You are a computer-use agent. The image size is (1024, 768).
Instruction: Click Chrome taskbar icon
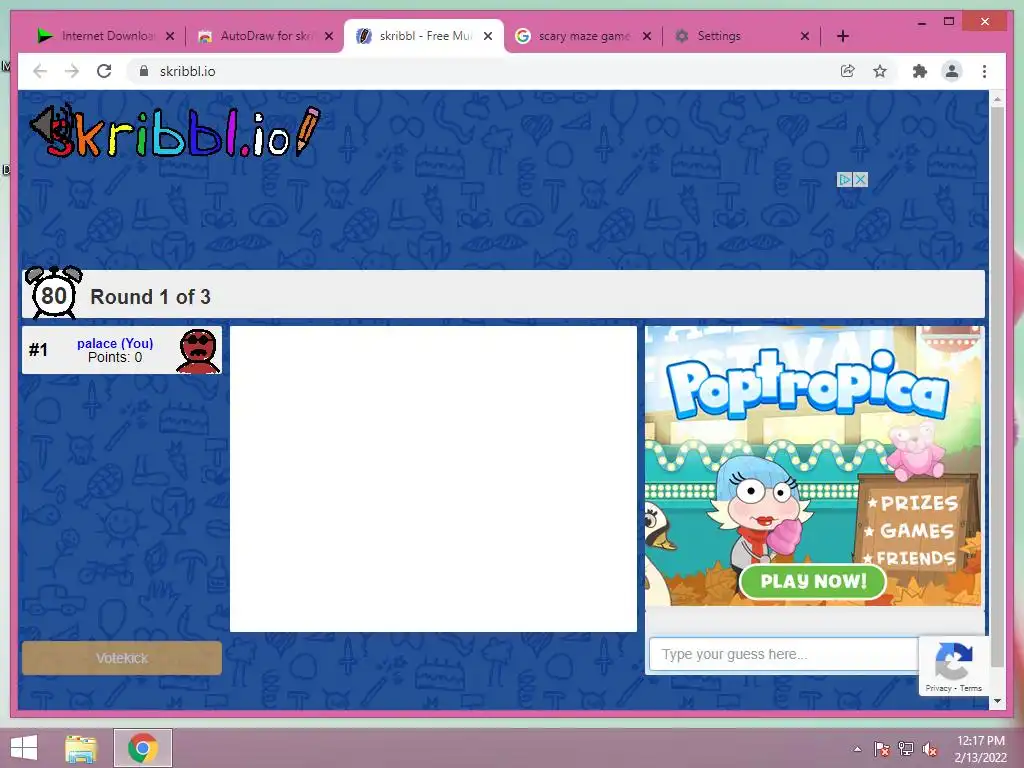pos(142,748)
